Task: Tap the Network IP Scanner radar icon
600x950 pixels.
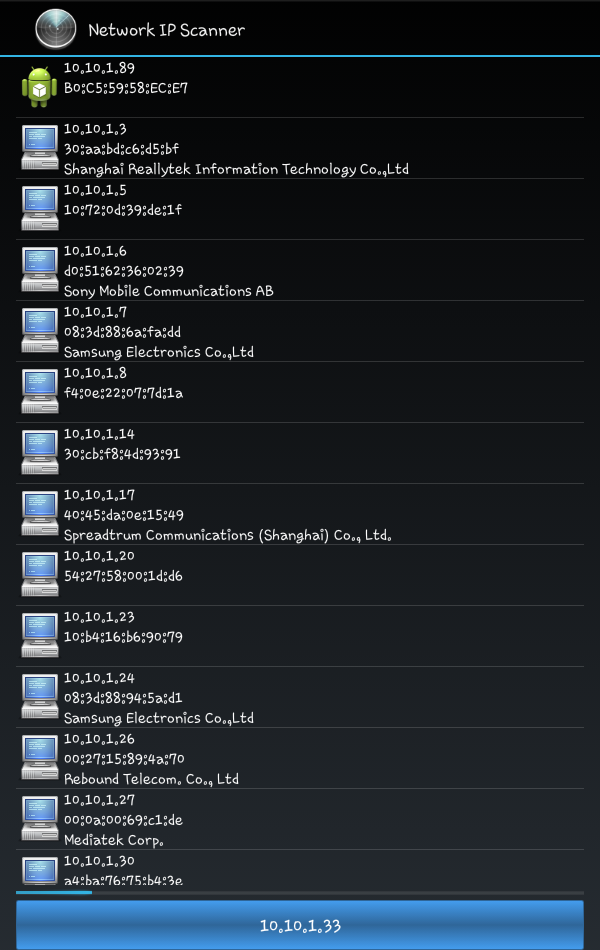Action: (x=56, y=28)
